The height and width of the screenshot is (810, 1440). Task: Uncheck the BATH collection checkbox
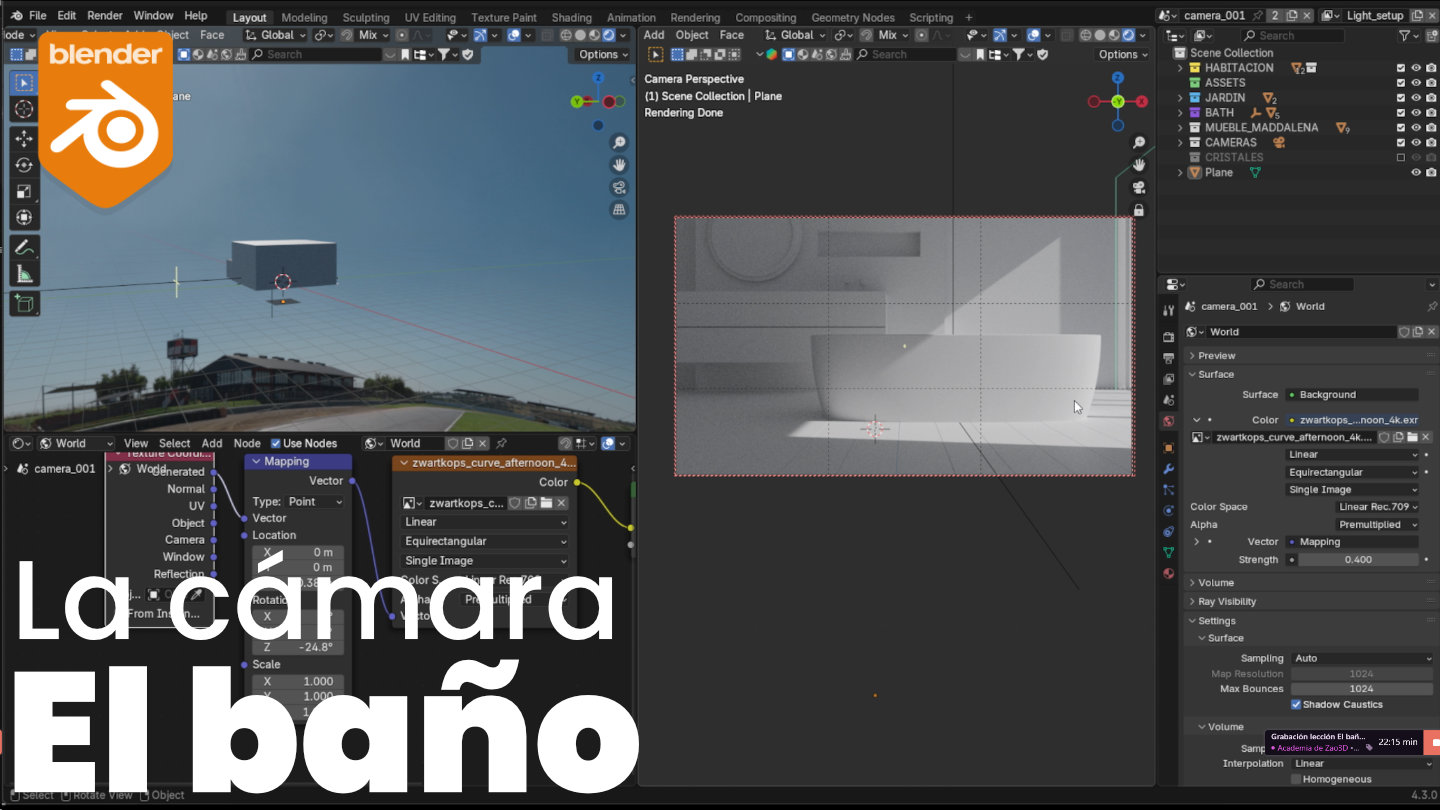pyautogui.click(x=1401, y=113)
